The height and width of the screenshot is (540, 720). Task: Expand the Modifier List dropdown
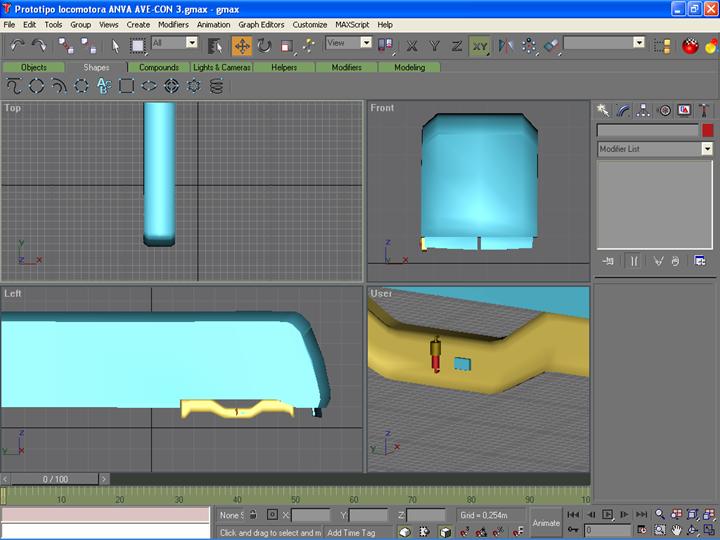pyautogui.click(x=707, y=149)
